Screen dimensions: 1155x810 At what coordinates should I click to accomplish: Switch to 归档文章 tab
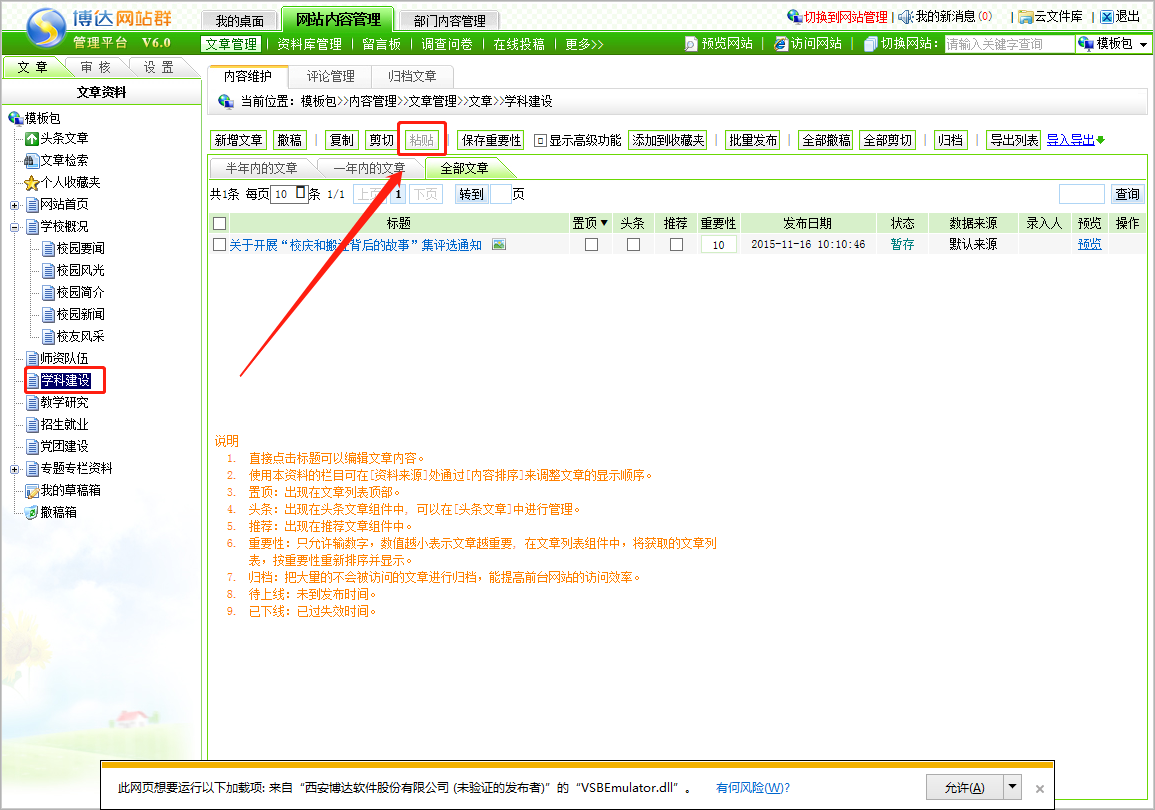click(412, 77)
